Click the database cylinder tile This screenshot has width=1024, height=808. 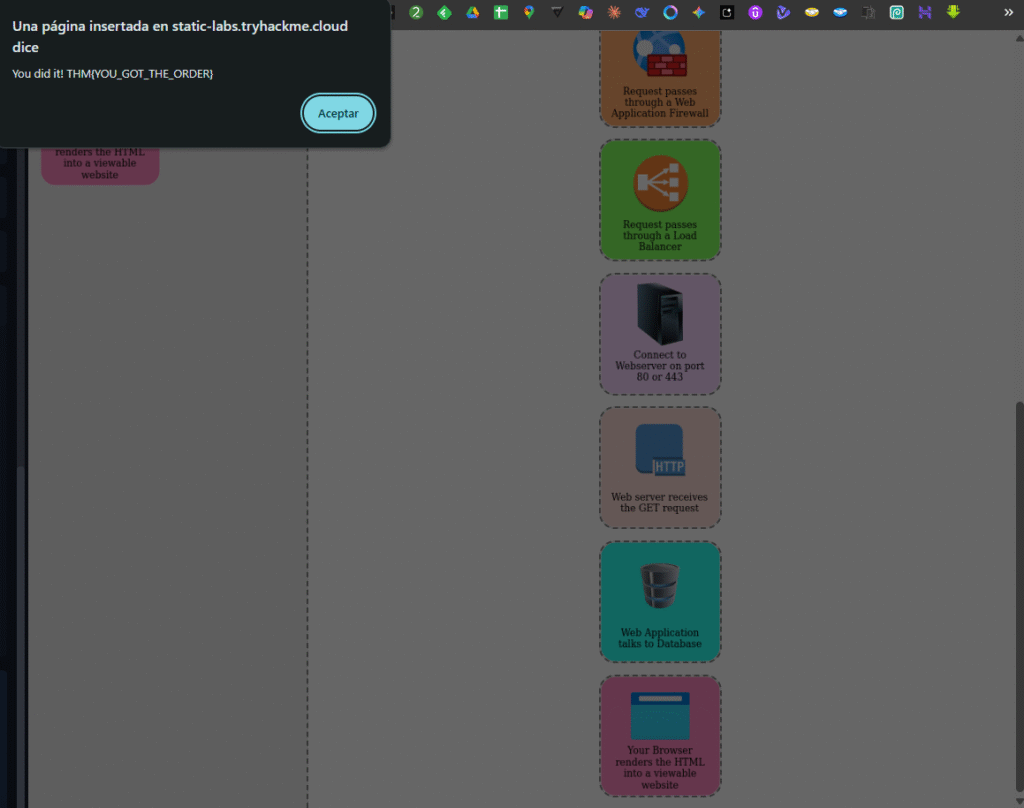(660, 601)
